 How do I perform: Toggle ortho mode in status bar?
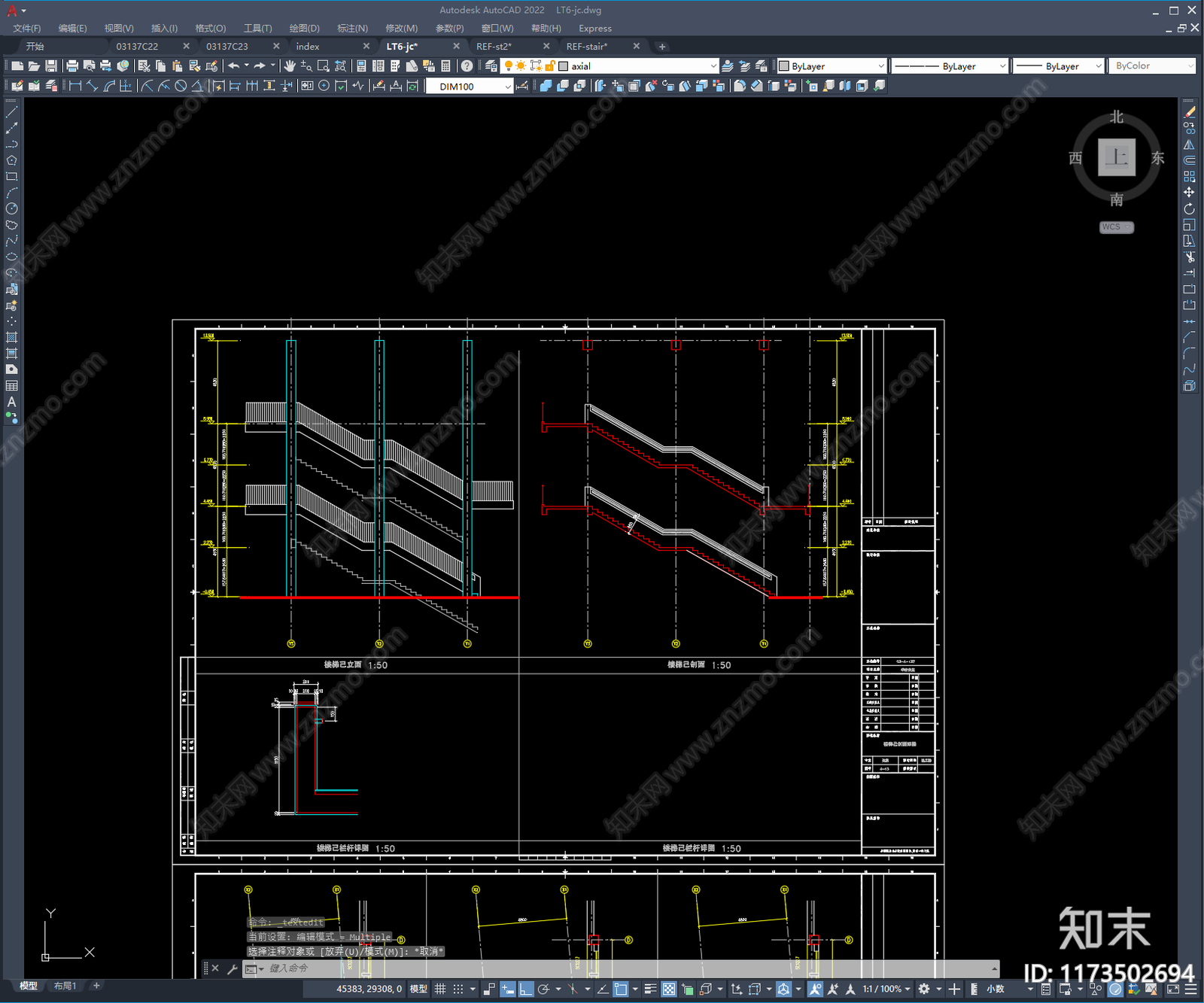click(525, 989)
